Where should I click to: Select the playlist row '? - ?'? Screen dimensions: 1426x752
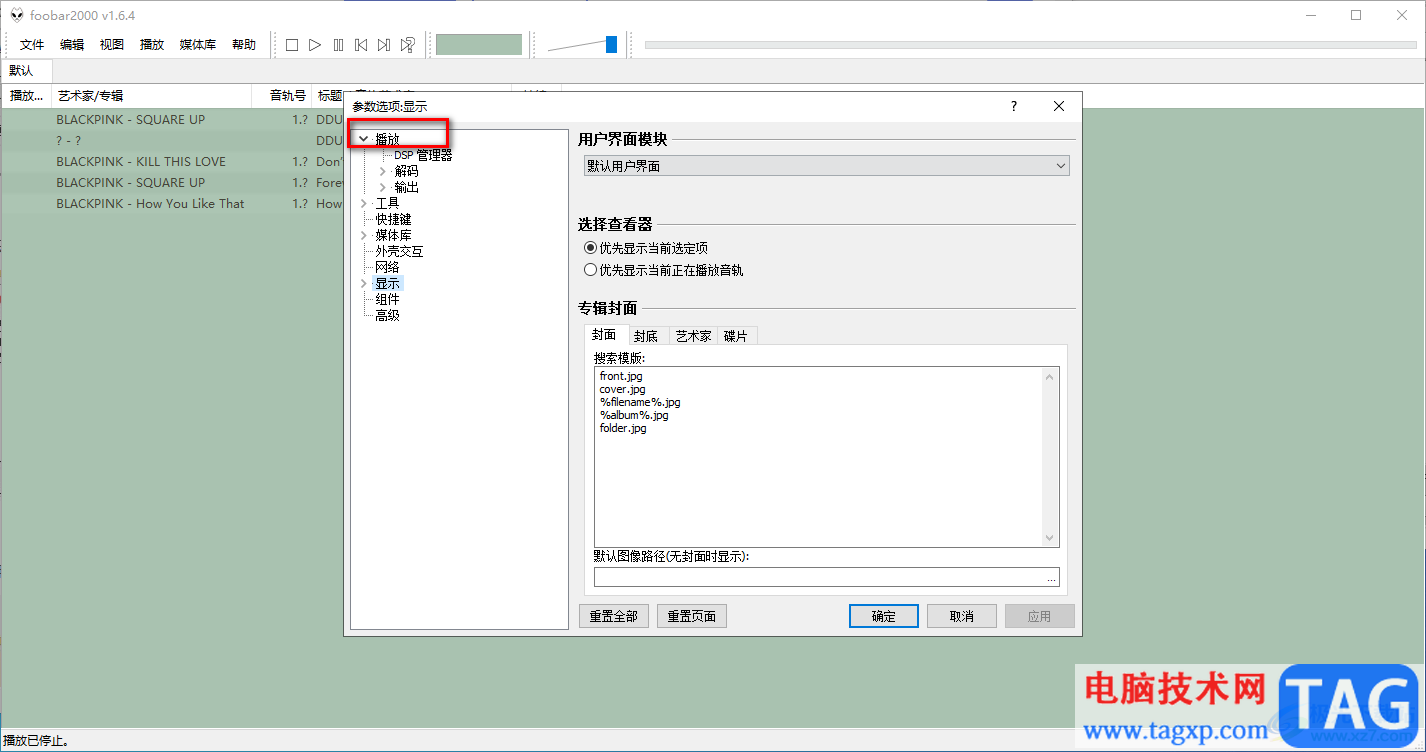tap(172, 140)
